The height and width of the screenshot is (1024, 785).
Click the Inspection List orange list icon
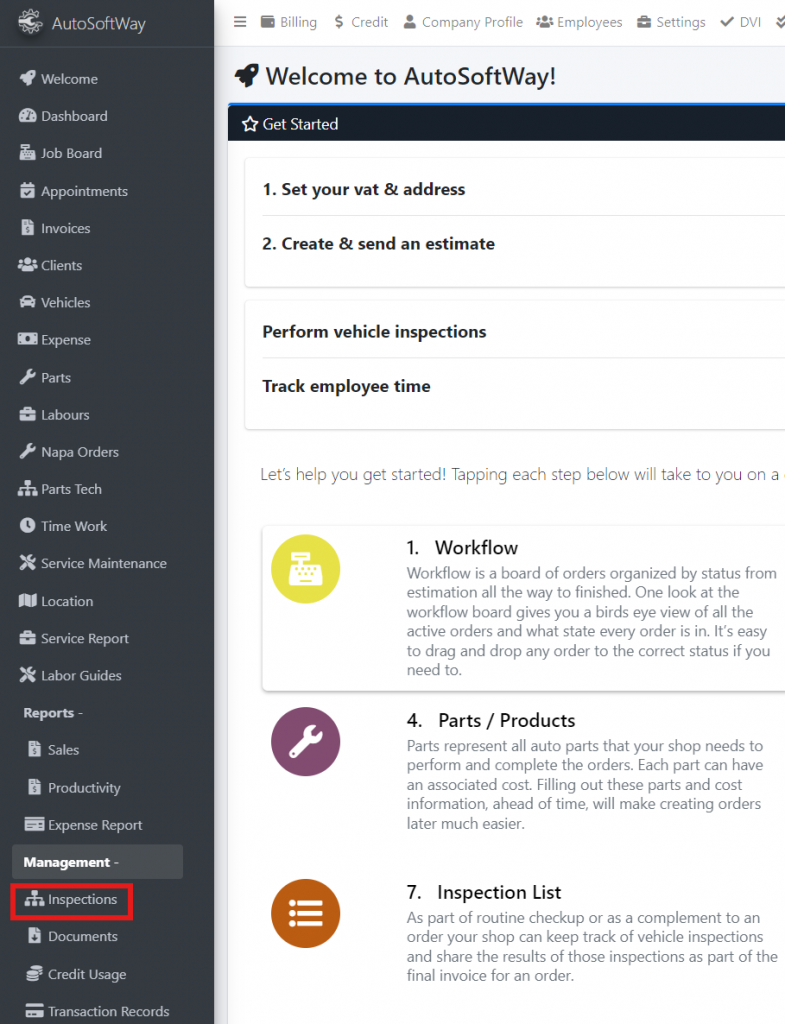coord(306,913)
